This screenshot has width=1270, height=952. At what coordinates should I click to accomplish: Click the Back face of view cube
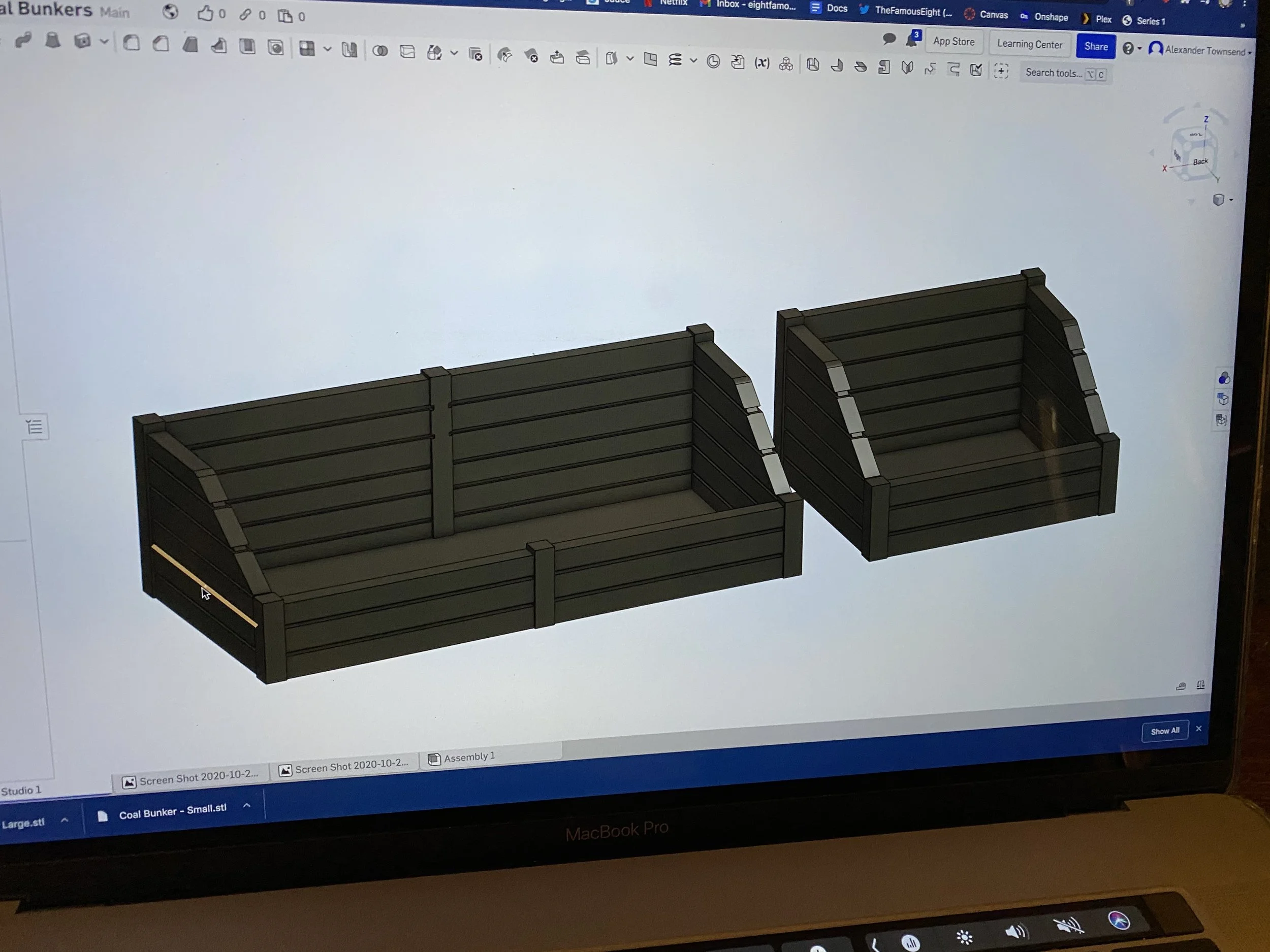pos(1200,161)
